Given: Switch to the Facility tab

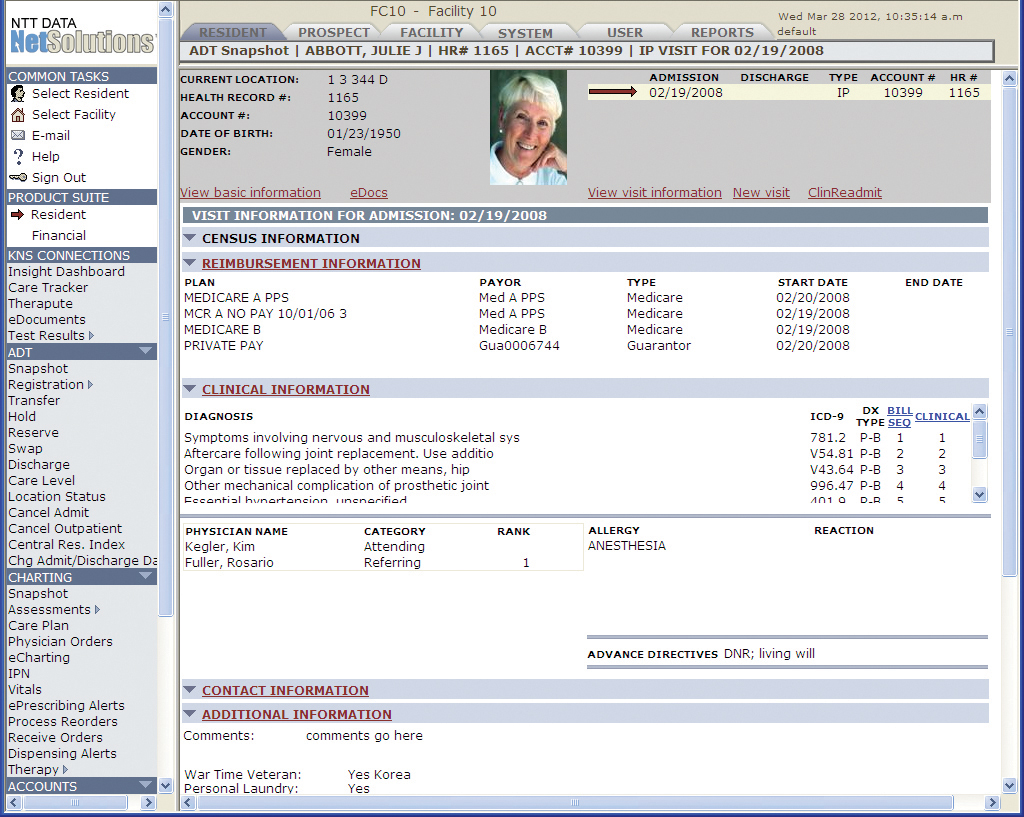Looking at the screenshot, I should (x=431, y=33).
